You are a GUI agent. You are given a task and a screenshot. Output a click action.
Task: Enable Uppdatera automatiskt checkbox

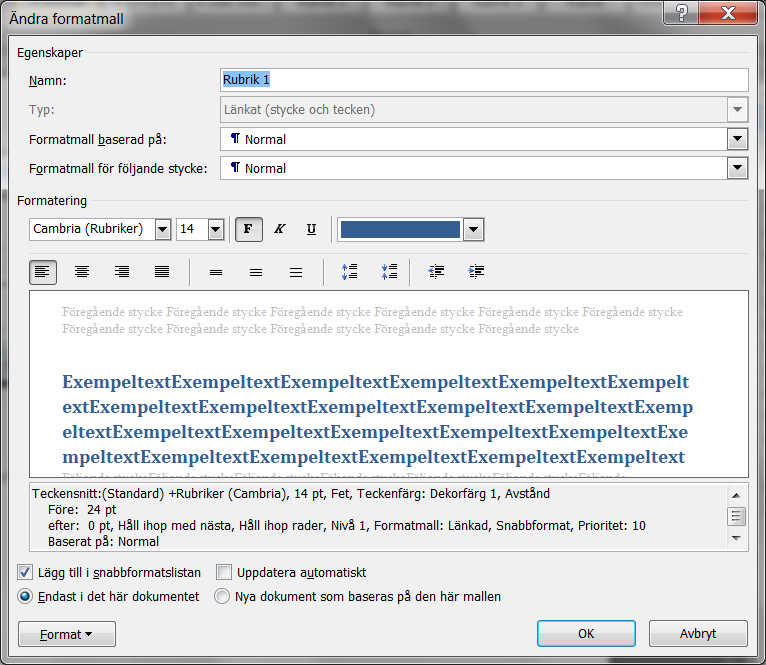pos(224,572)
